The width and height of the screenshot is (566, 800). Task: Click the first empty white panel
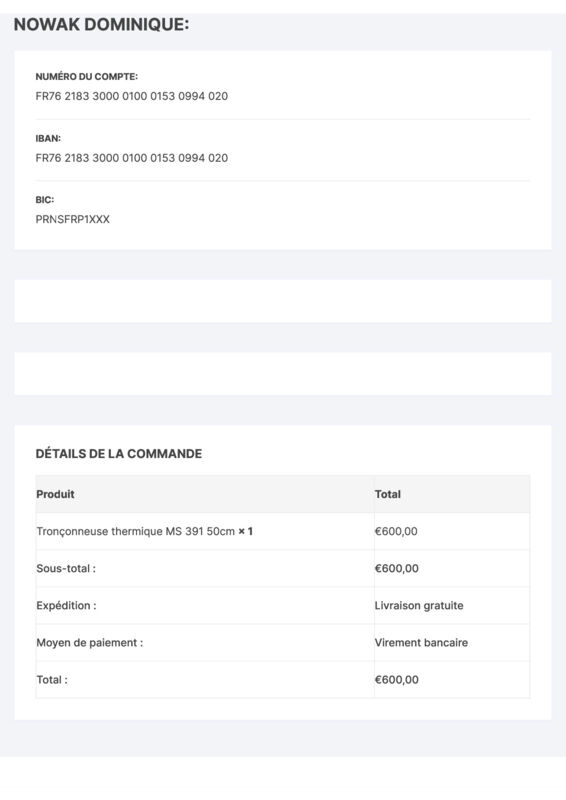(283, 301)
